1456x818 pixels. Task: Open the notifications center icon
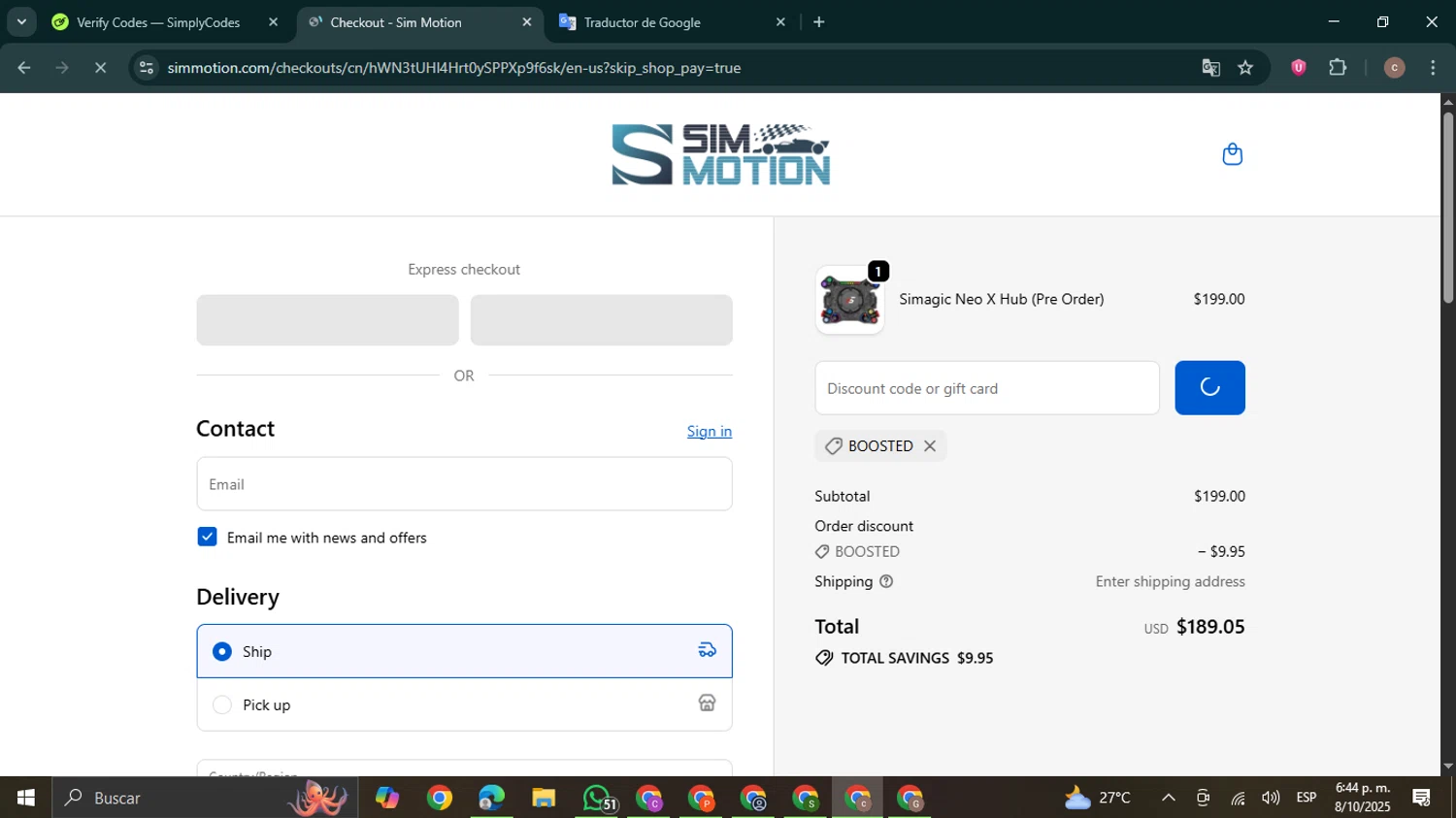pyautogui.click(x=1422, y=798)
